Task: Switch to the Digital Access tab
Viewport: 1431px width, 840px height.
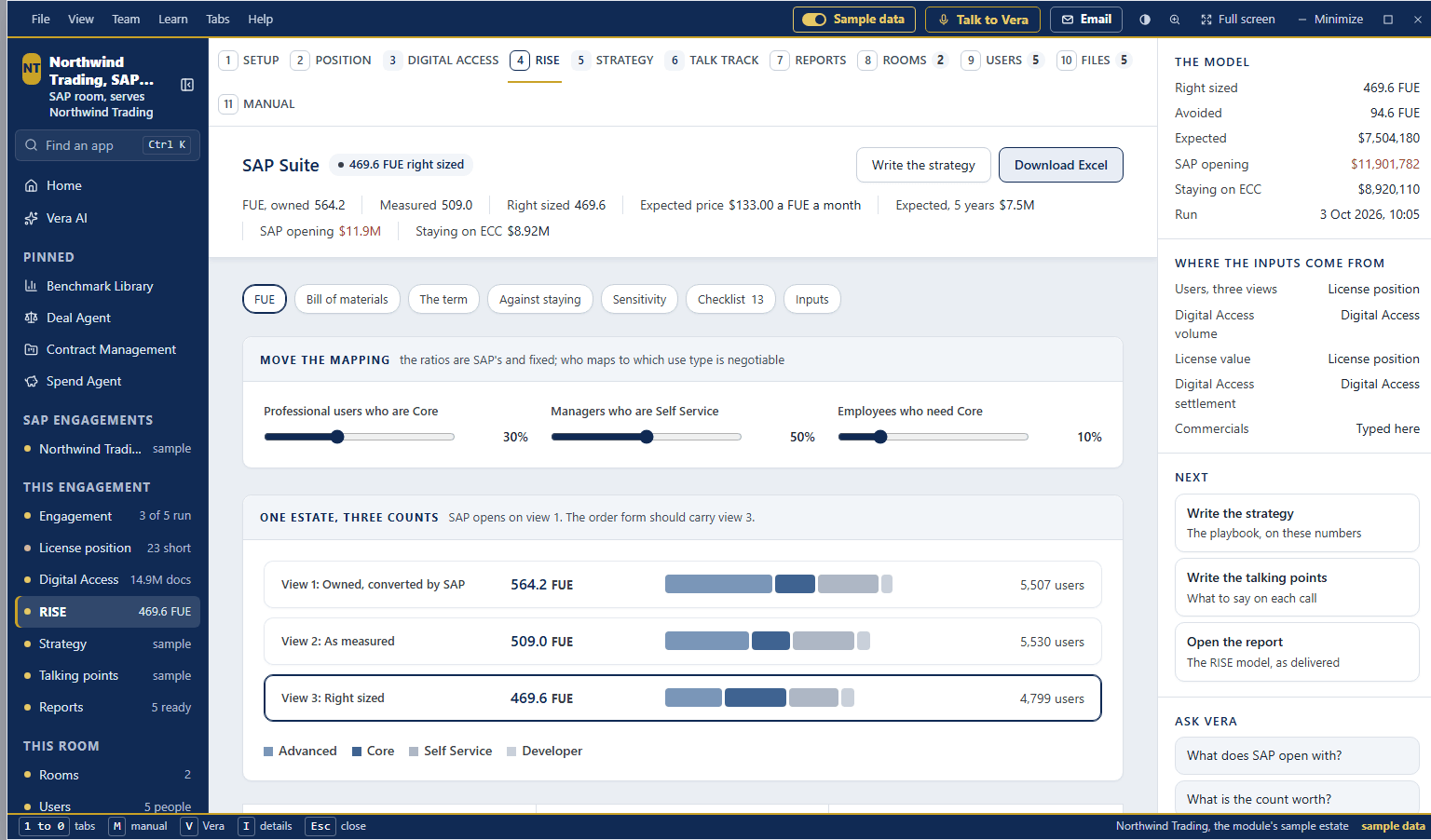Action: tap(442, 61)
